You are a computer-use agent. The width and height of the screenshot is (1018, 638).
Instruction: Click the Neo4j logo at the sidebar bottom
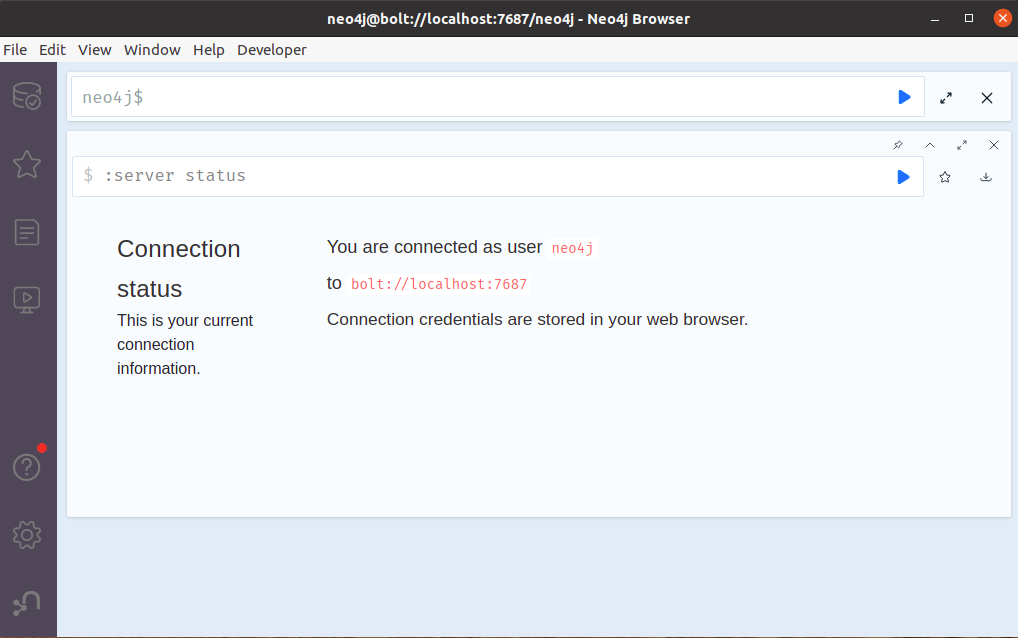[26, 602]
